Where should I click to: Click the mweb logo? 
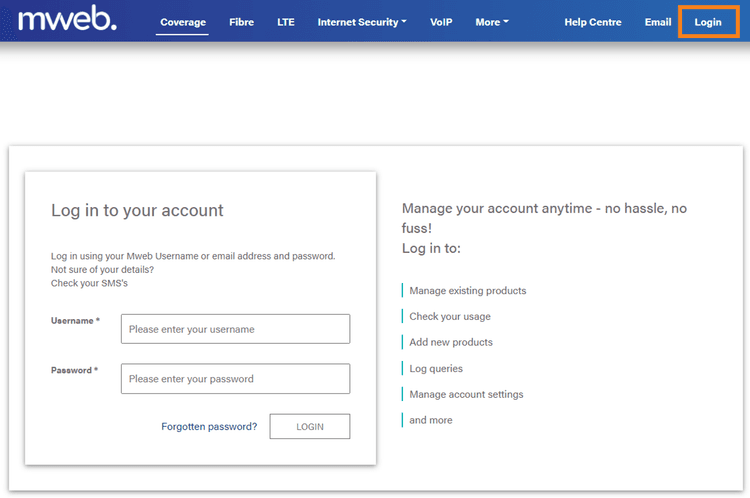67,20
